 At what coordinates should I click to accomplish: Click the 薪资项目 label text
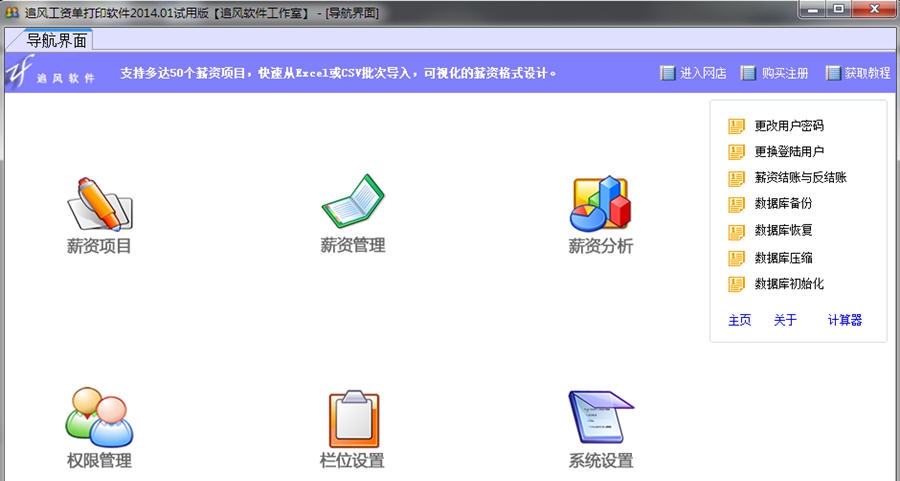[x=99, y=246]
